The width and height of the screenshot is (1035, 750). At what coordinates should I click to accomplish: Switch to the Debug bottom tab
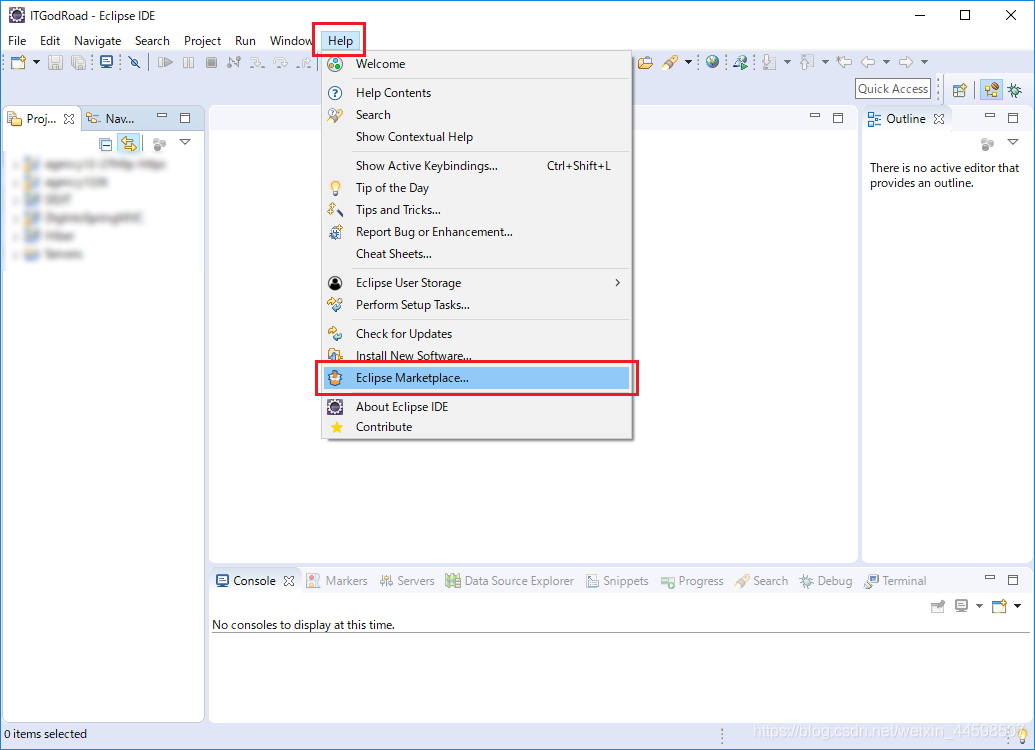(826, 580)
